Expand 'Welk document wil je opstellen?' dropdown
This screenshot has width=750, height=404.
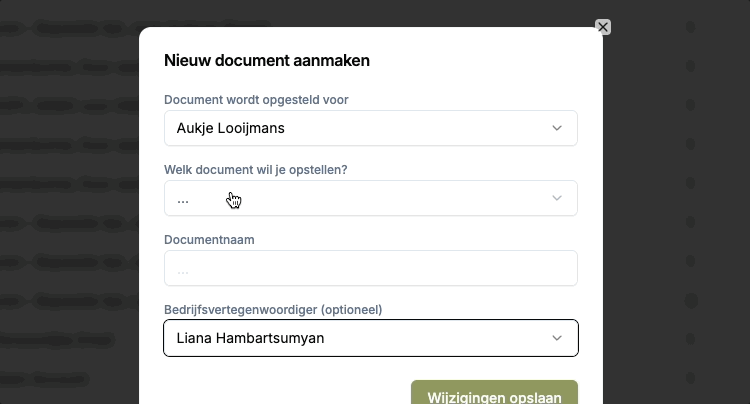click(370, 198)
